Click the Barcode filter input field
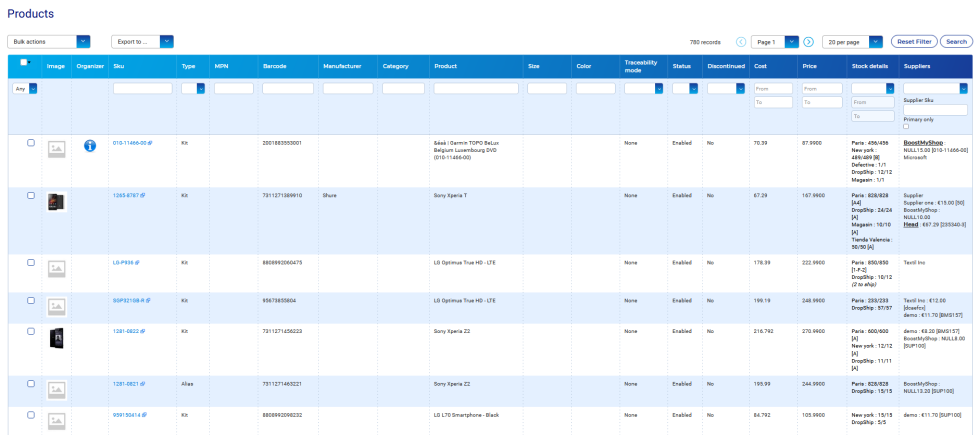 287,89
